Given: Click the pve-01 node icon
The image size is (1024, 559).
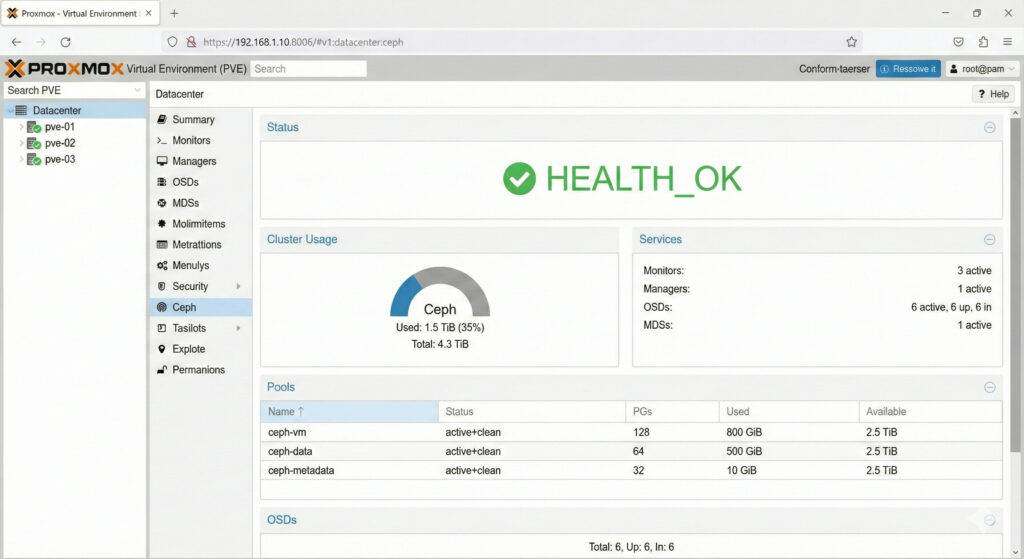Looking at the screenshot, I should click(x=34, y=127).
